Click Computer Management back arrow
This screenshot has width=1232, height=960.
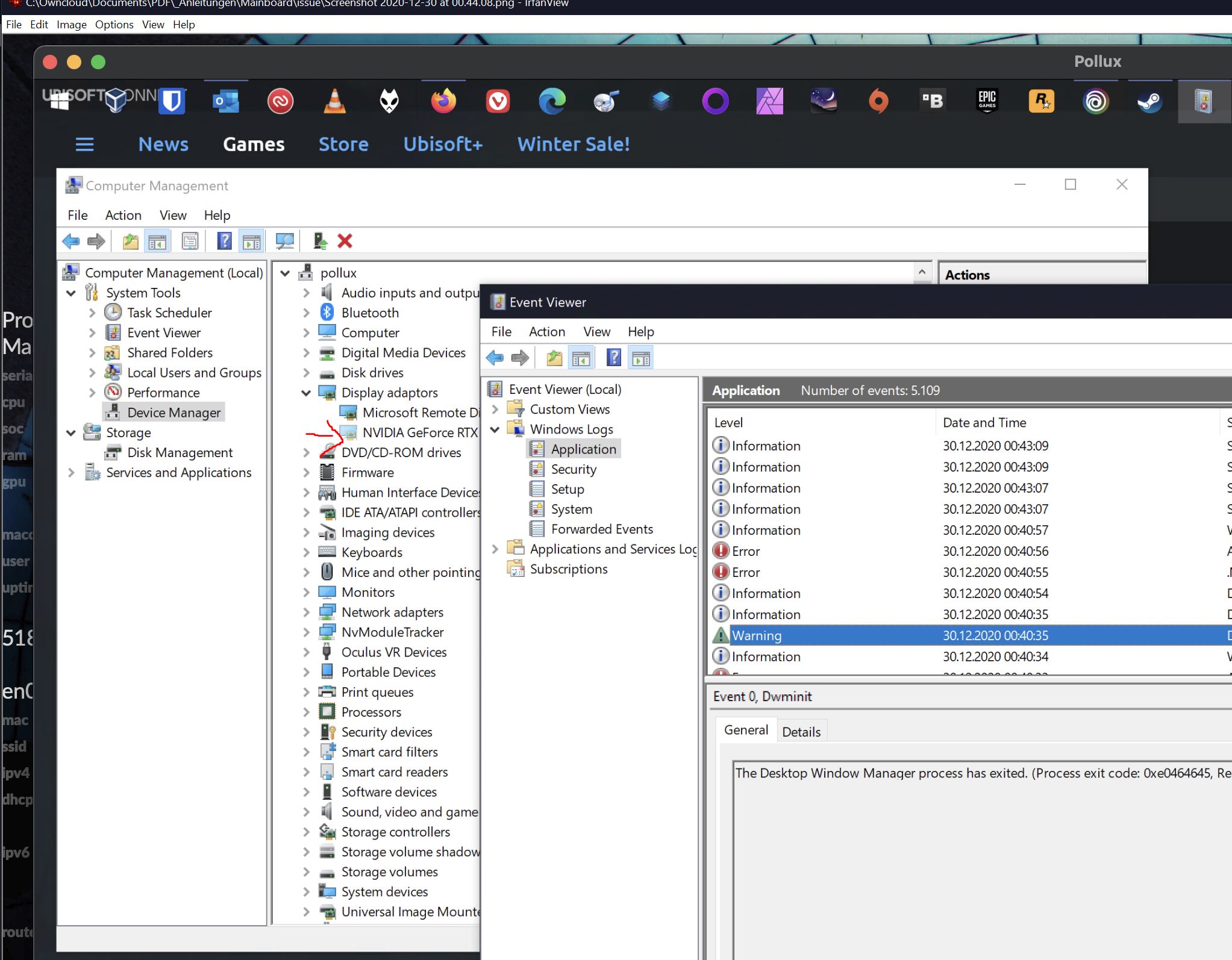71,242
